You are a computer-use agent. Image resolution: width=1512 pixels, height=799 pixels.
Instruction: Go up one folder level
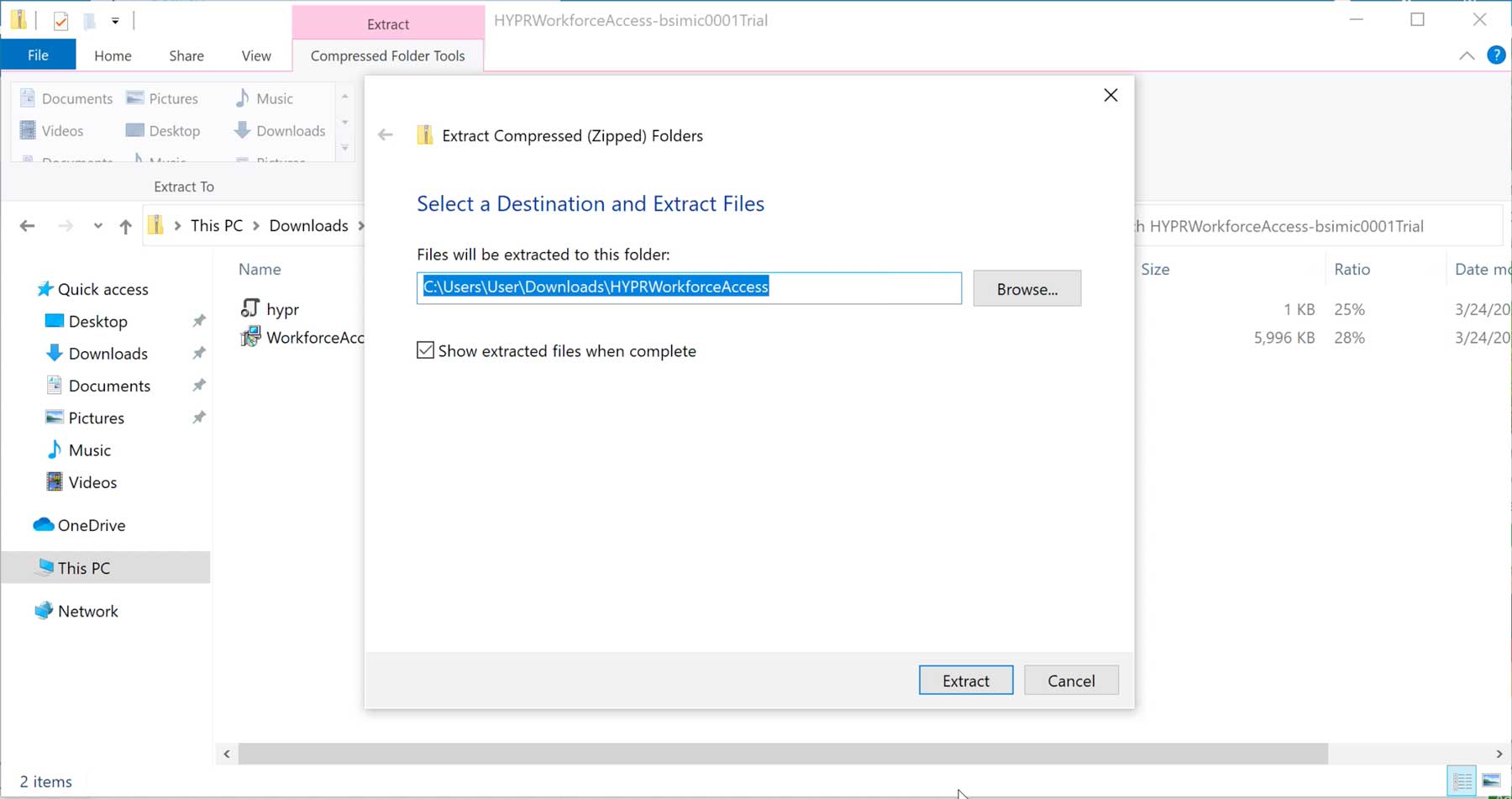(125, 226)
